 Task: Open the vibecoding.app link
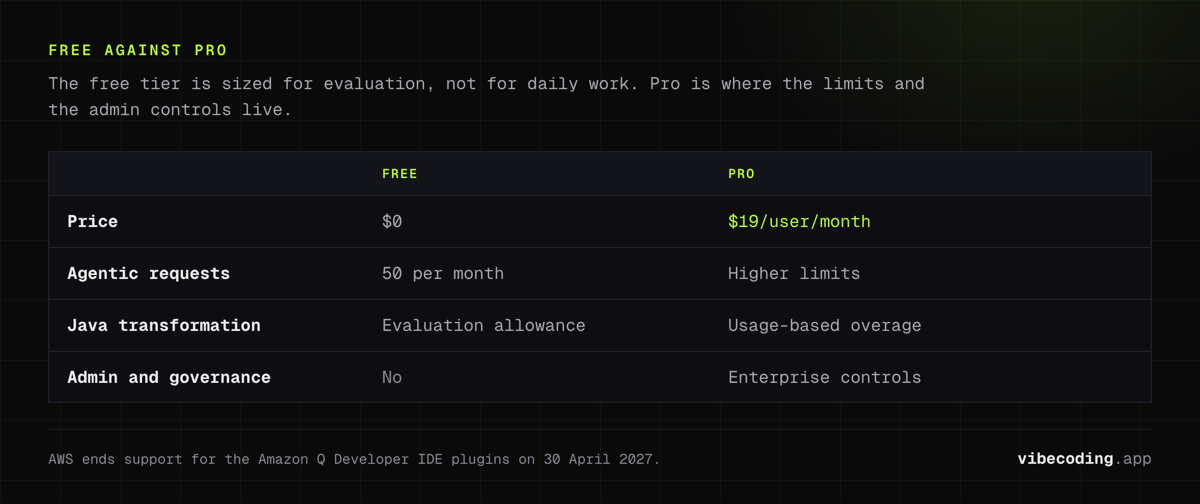coord(1084,458)
